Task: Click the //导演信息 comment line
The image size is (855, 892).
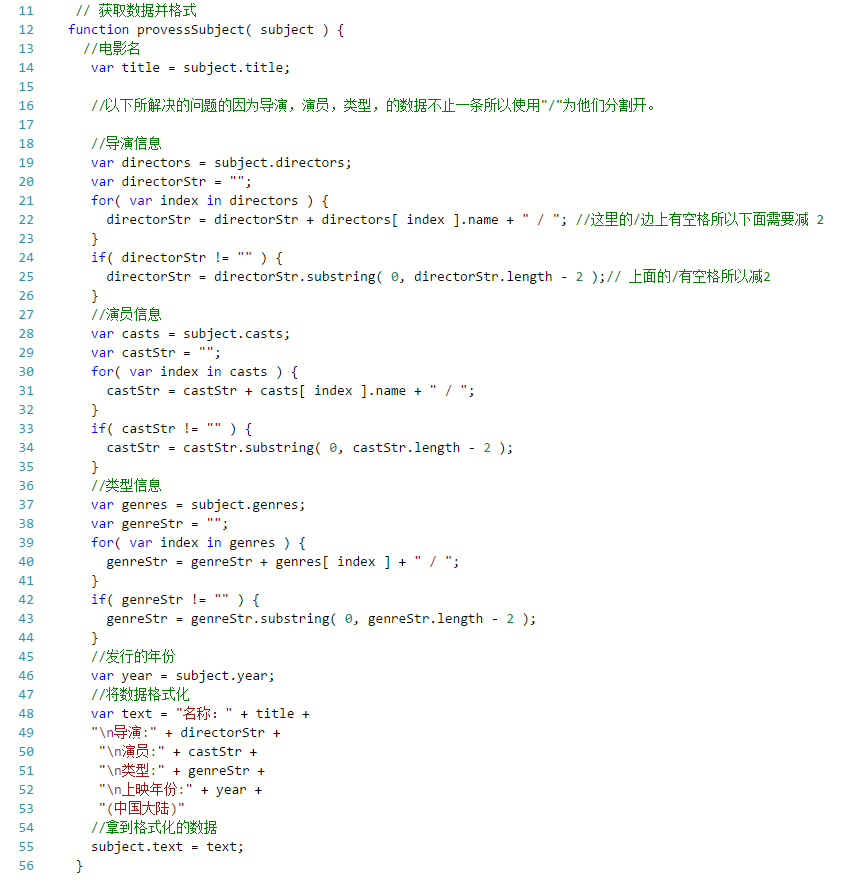Action: pos(126,143)
